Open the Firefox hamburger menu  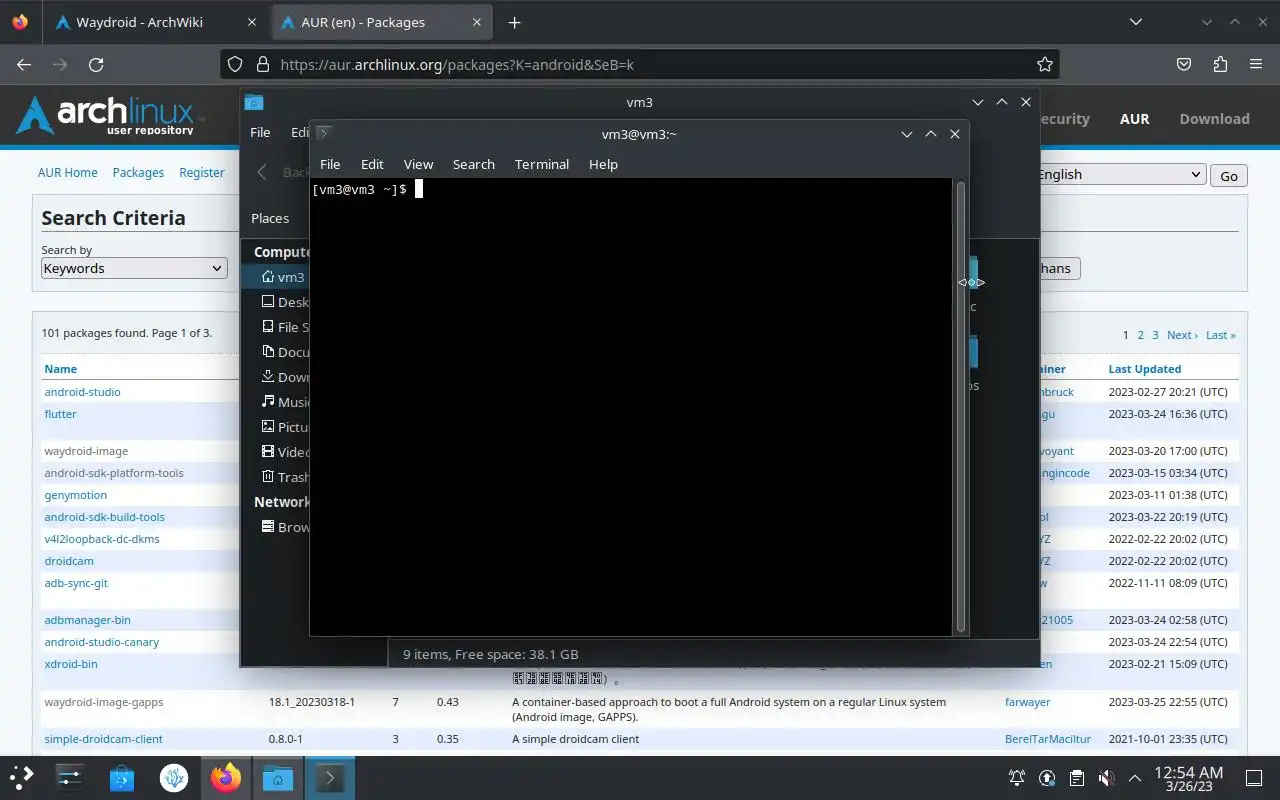tap(1256, 64)
